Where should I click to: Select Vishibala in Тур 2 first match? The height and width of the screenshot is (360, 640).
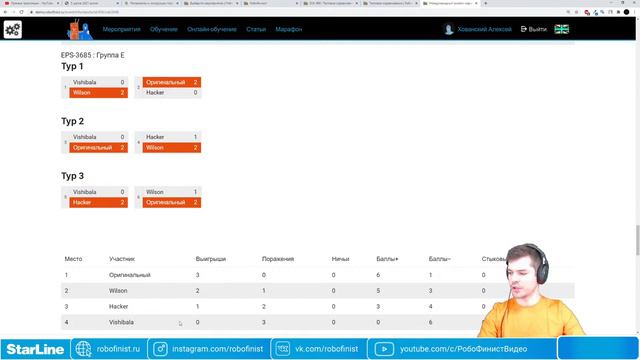click(98, 137)
